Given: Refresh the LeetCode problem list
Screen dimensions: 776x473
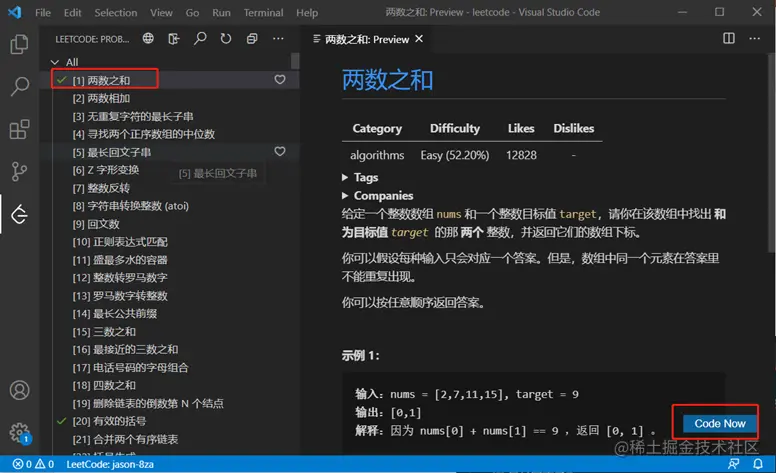Looking at the screenshot, I should click(x=226, y=38).
